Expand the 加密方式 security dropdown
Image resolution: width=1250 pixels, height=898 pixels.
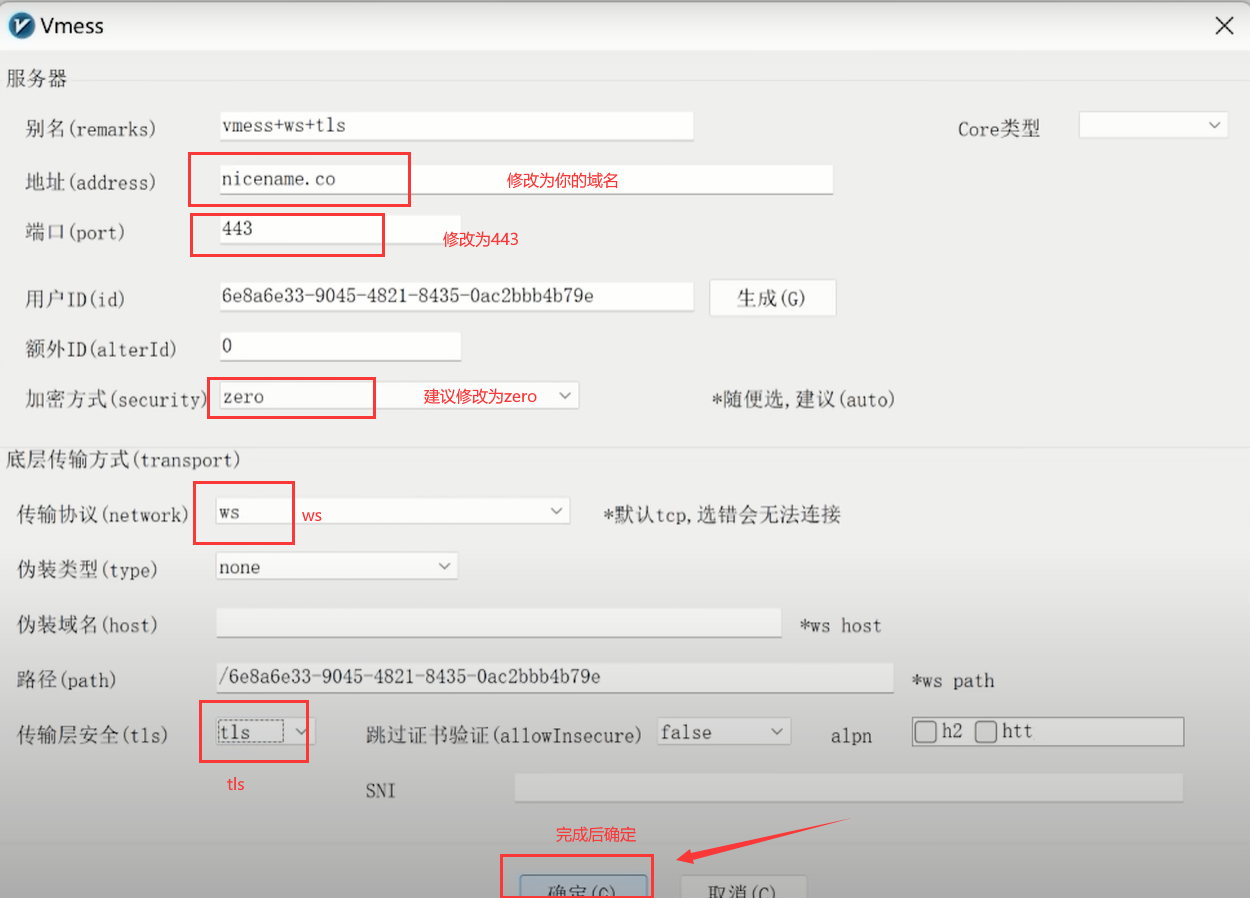coord(565,396)
